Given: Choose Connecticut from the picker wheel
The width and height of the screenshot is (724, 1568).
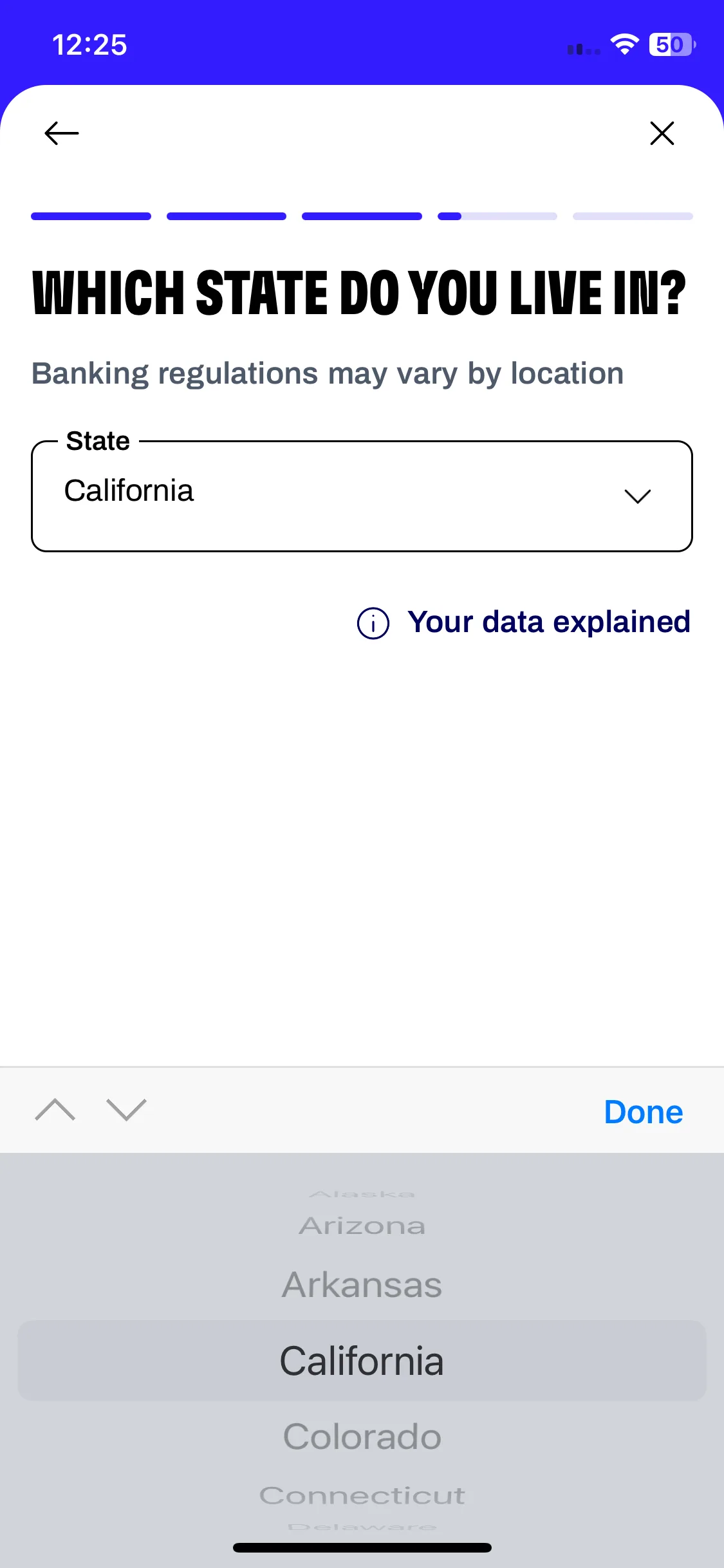Looking at the screenshot, I should [x=362, y=1495].
